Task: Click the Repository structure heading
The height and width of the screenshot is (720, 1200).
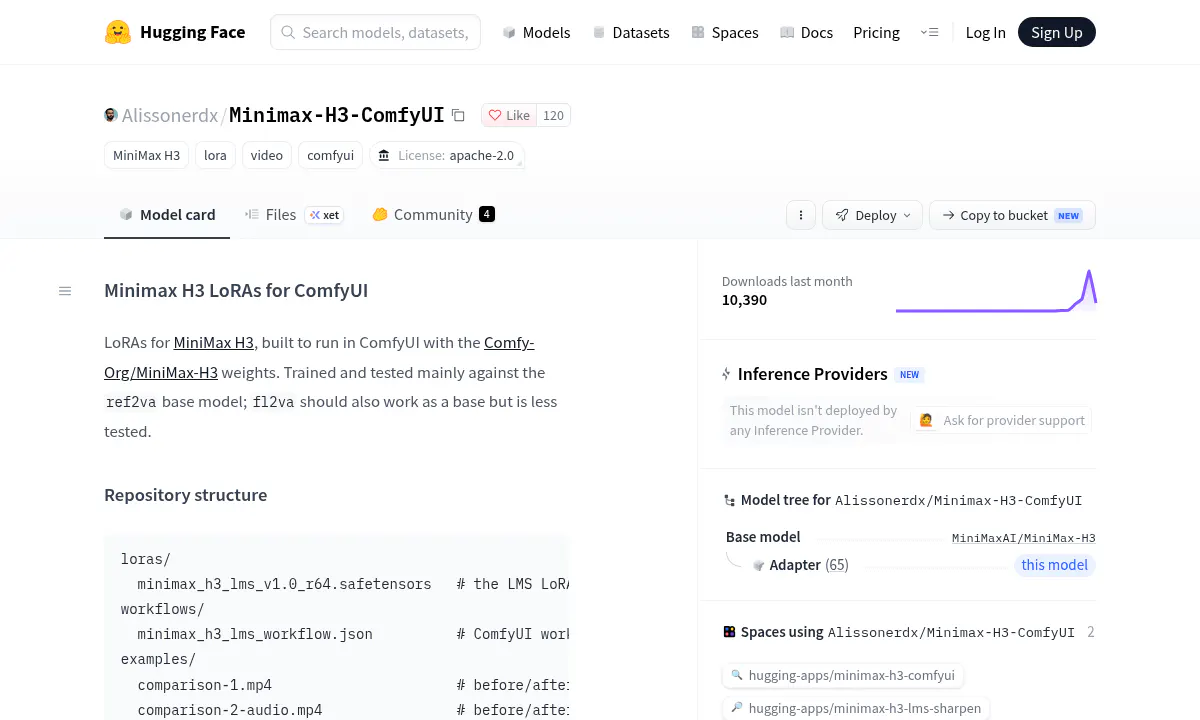Action: click(186, 495)
